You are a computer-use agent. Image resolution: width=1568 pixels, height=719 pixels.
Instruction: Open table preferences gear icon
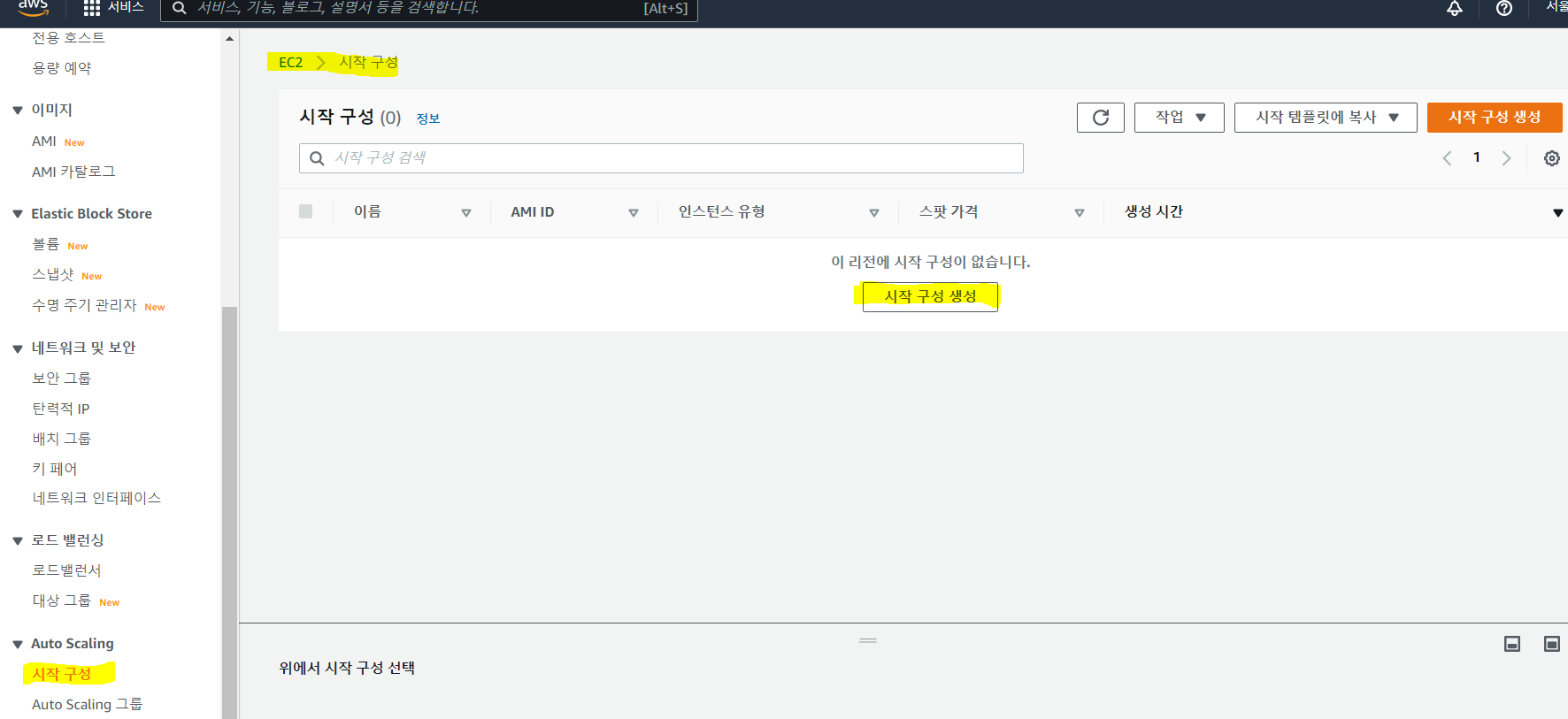pos(1551,158)
